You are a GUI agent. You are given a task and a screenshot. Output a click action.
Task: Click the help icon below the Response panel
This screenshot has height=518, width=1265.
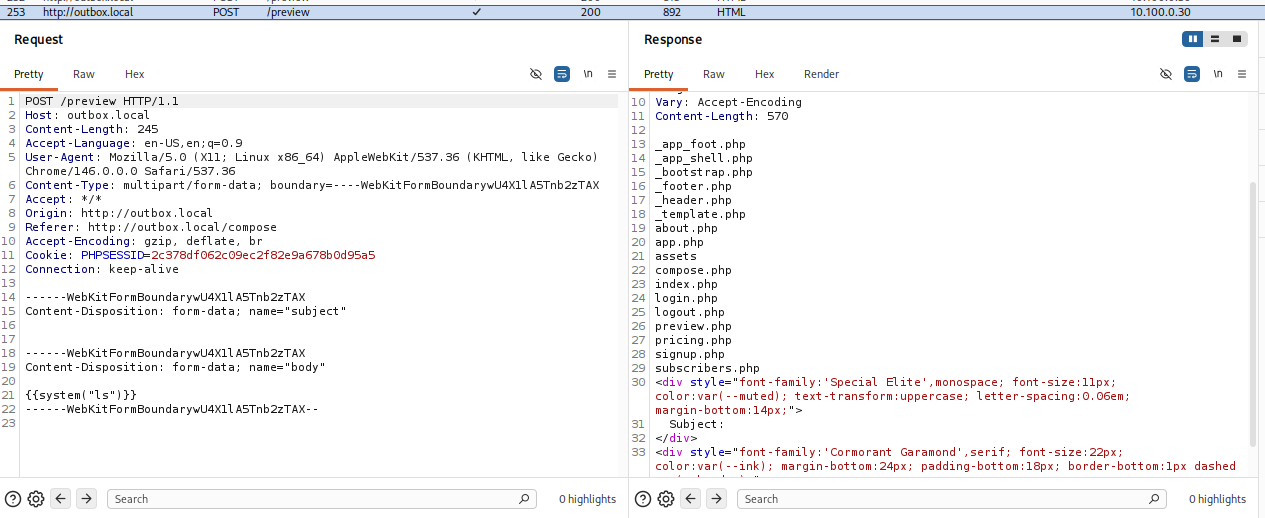coord(643,499)
